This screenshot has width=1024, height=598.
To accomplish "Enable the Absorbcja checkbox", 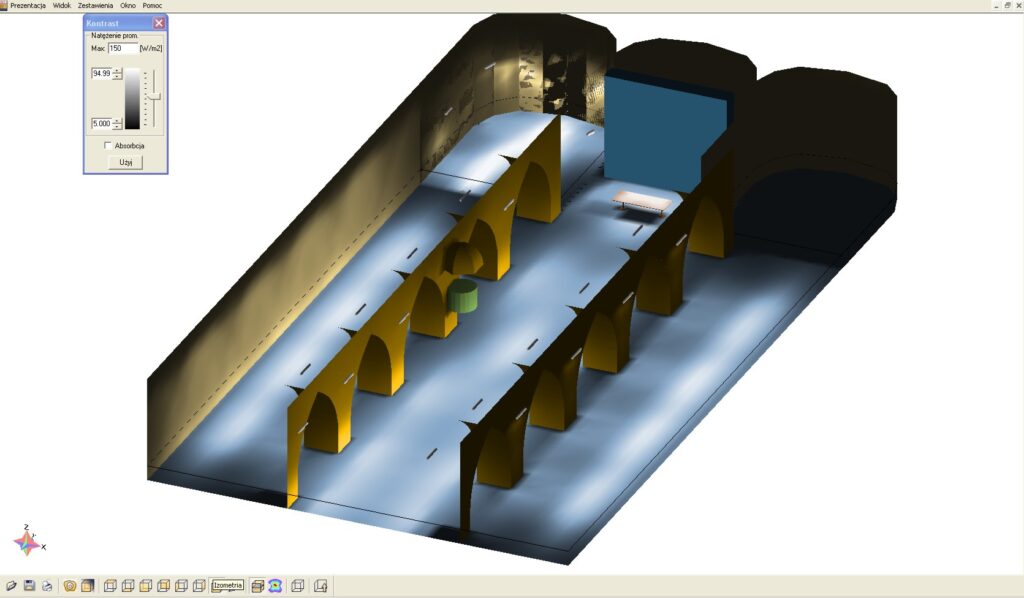I will coord(108,146).
